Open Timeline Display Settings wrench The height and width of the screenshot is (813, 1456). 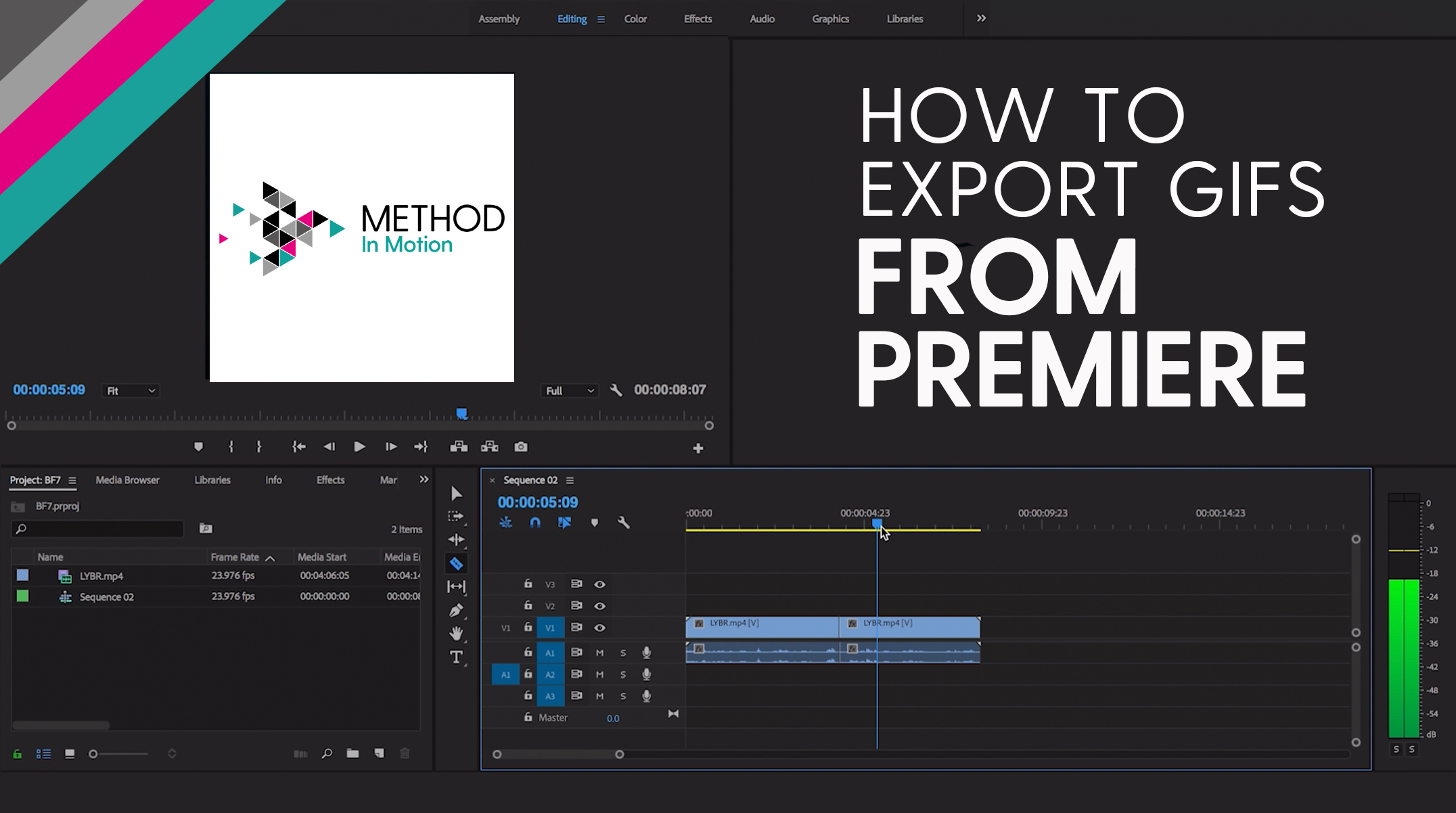(x=624, y=523)
